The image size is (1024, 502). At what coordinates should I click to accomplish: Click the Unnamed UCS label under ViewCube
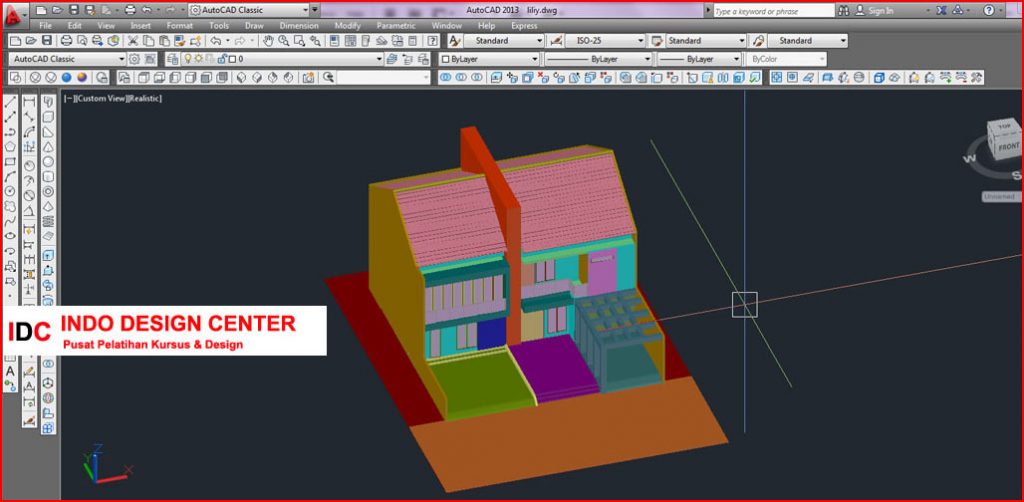click(1001, 196)
